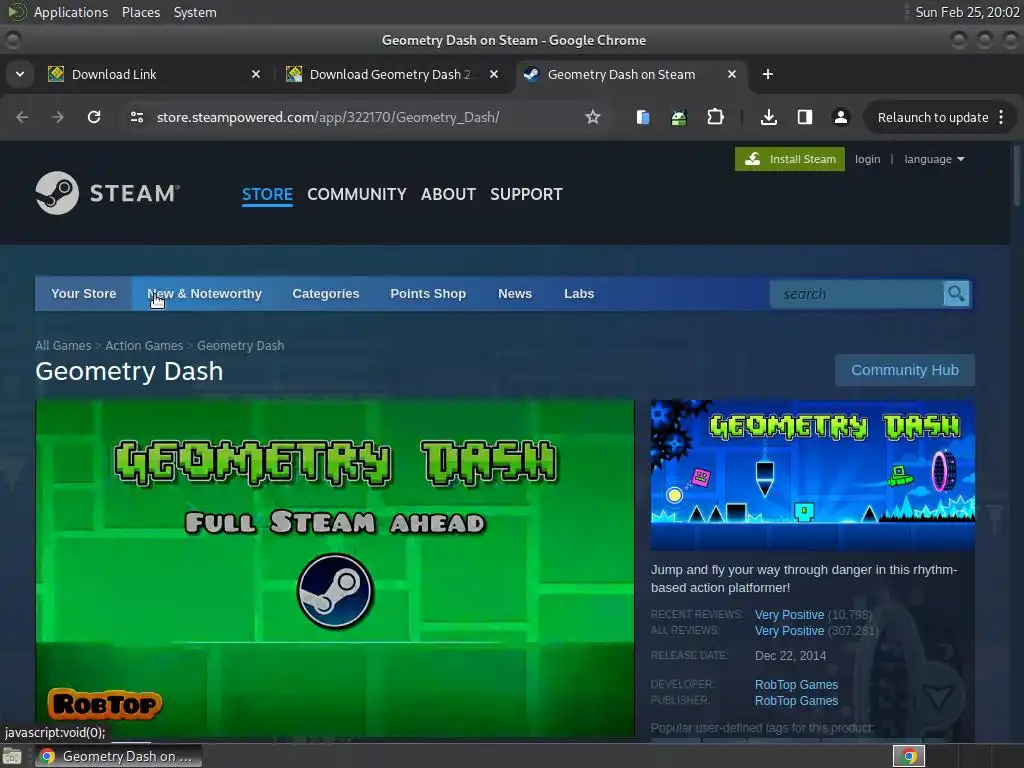The height and width of the screenshot is (768, 1024).
Task: Open Points Shop
Action: 428,294
